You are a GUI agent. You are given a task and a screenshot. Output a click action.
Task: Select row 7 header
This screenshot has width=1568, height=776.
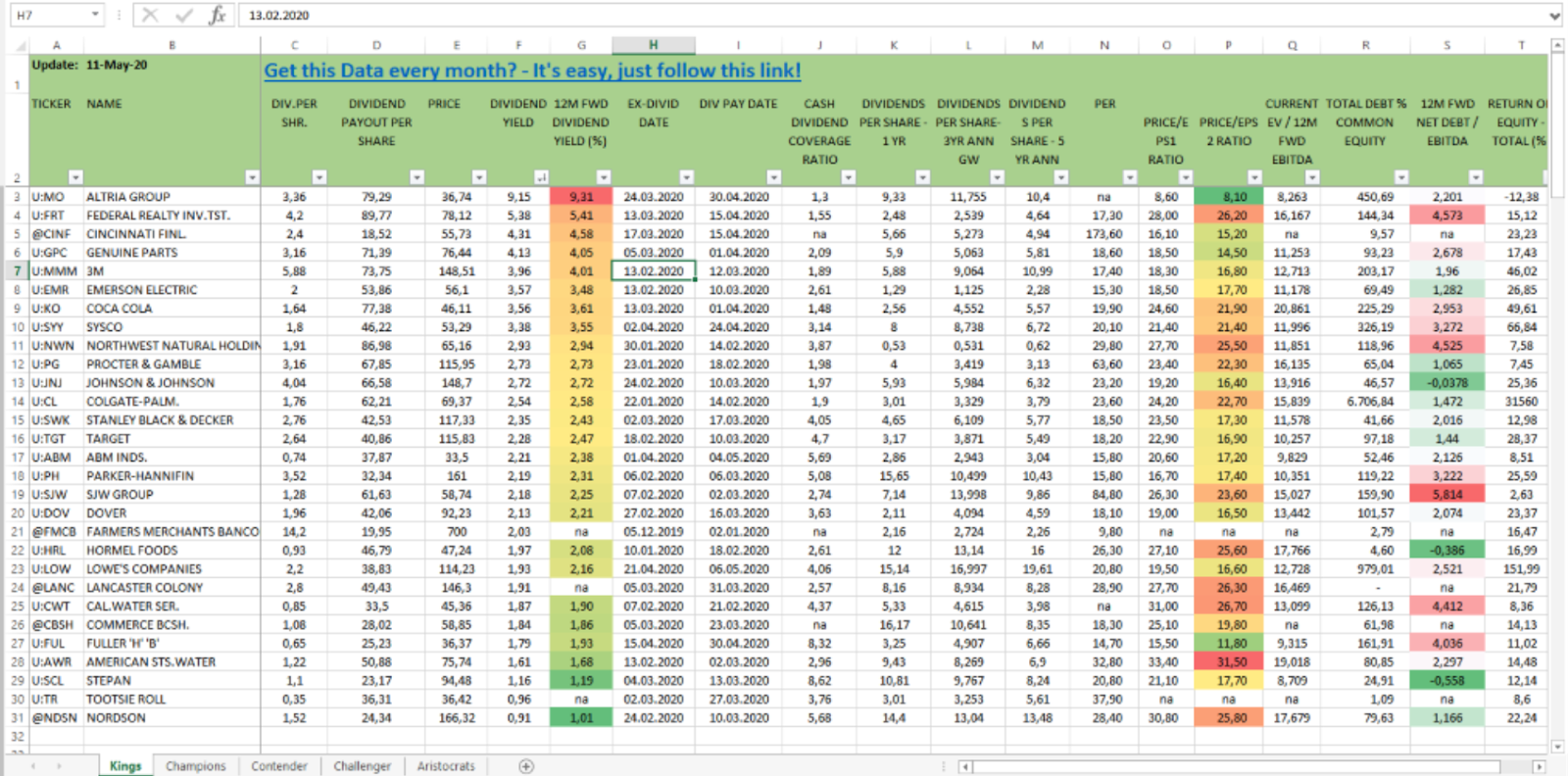pos(17,271)
